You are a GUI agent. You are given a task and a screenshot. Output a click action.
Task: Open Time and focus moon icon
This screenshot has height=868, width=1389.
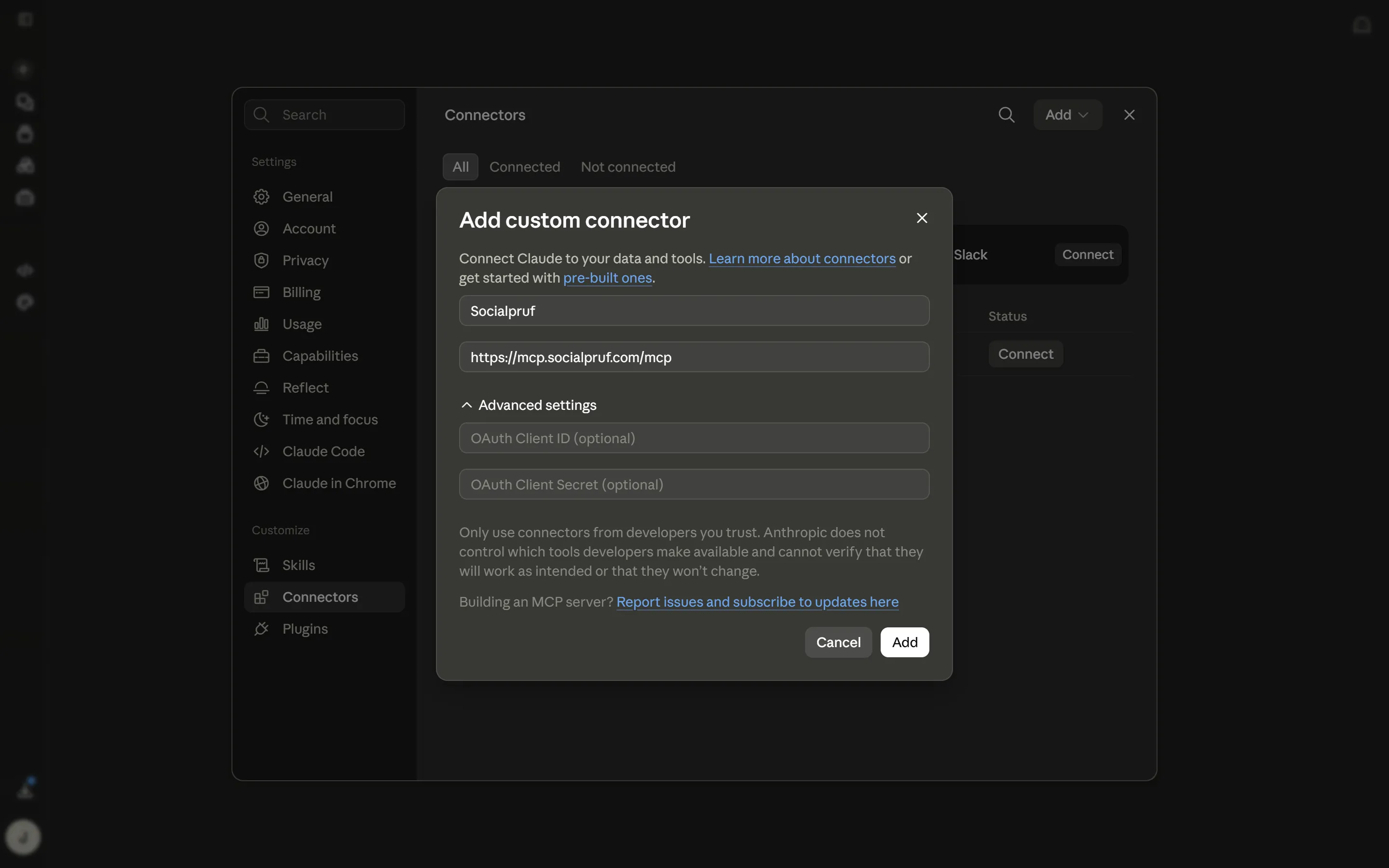click(x=261, y=420)
